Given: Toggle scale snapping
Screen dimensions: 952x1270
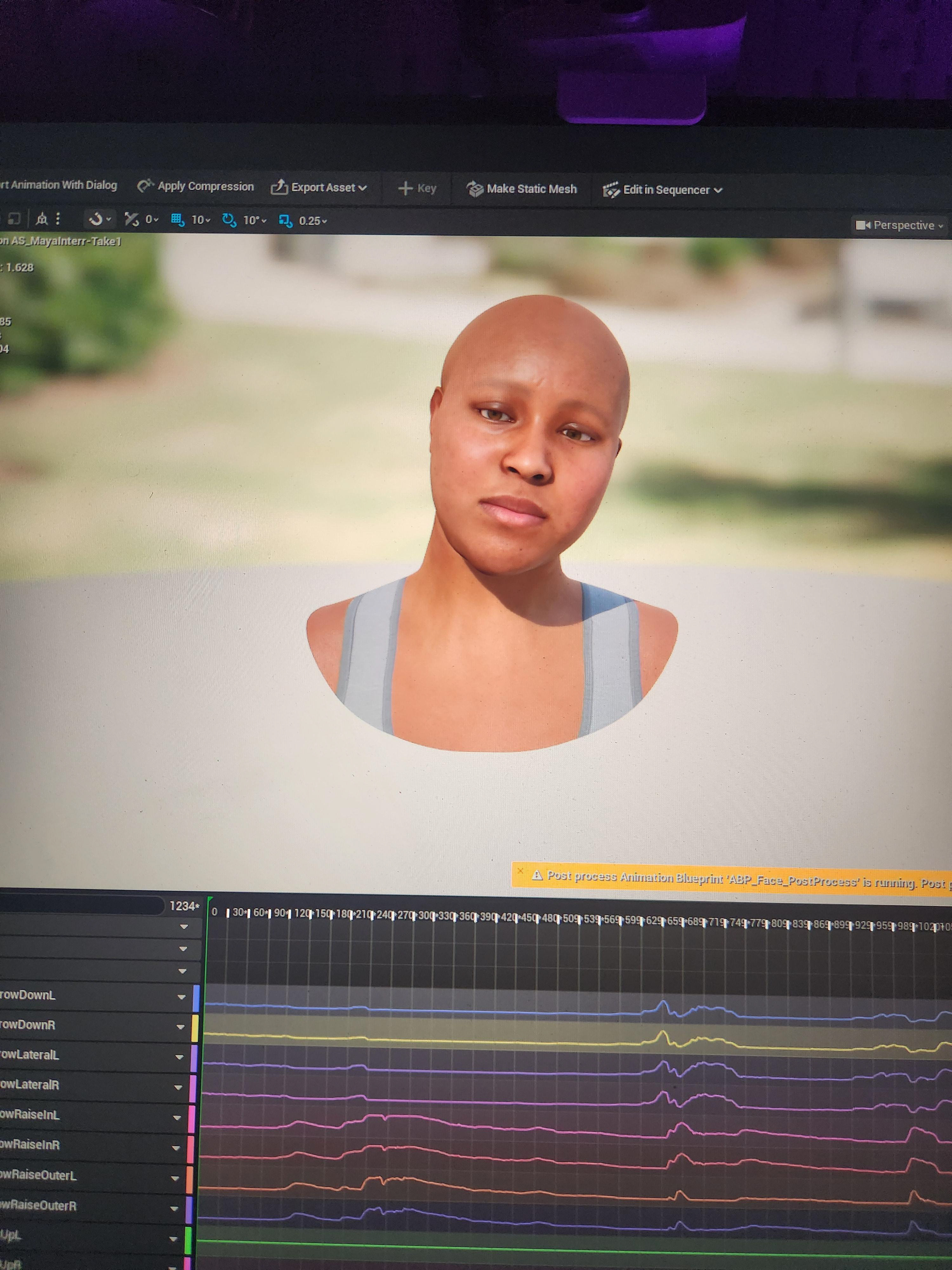Looking at the screenshot, I should pos(285,221).
